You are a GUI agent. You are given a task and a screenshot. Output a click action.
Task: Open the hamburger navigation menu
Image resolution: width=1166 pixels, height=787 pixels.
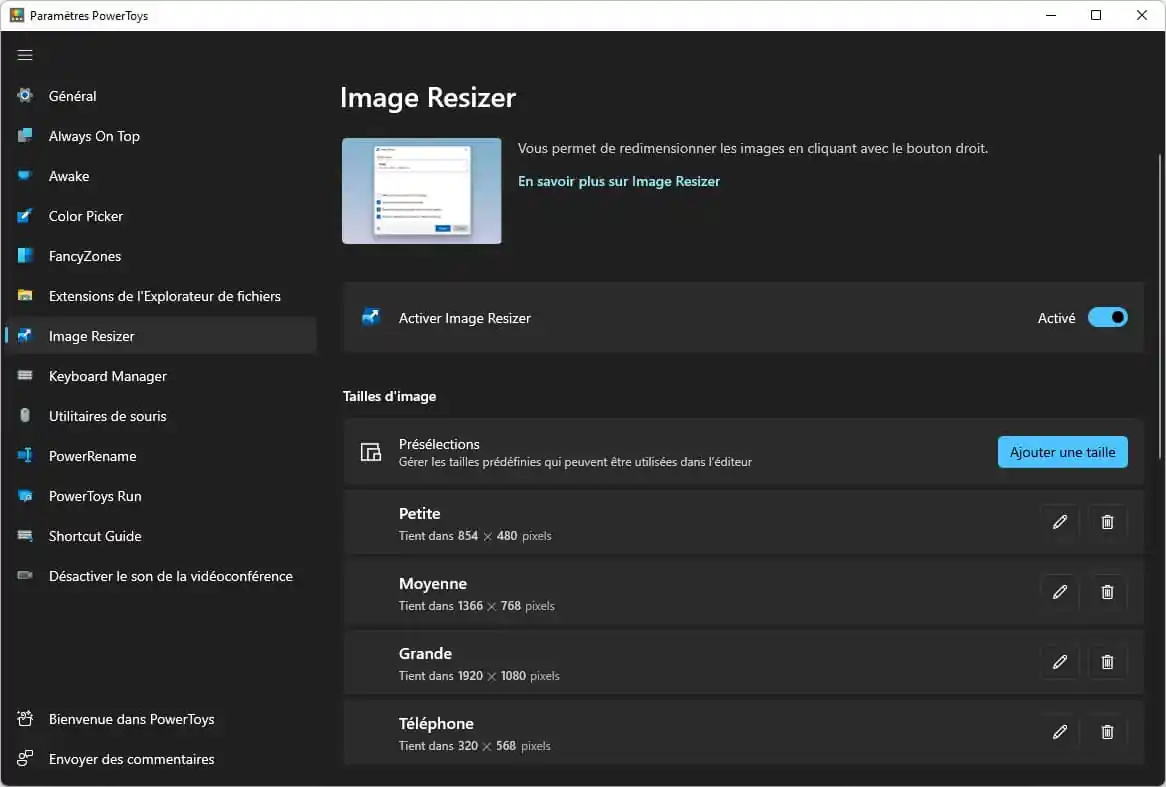[25, 55]
